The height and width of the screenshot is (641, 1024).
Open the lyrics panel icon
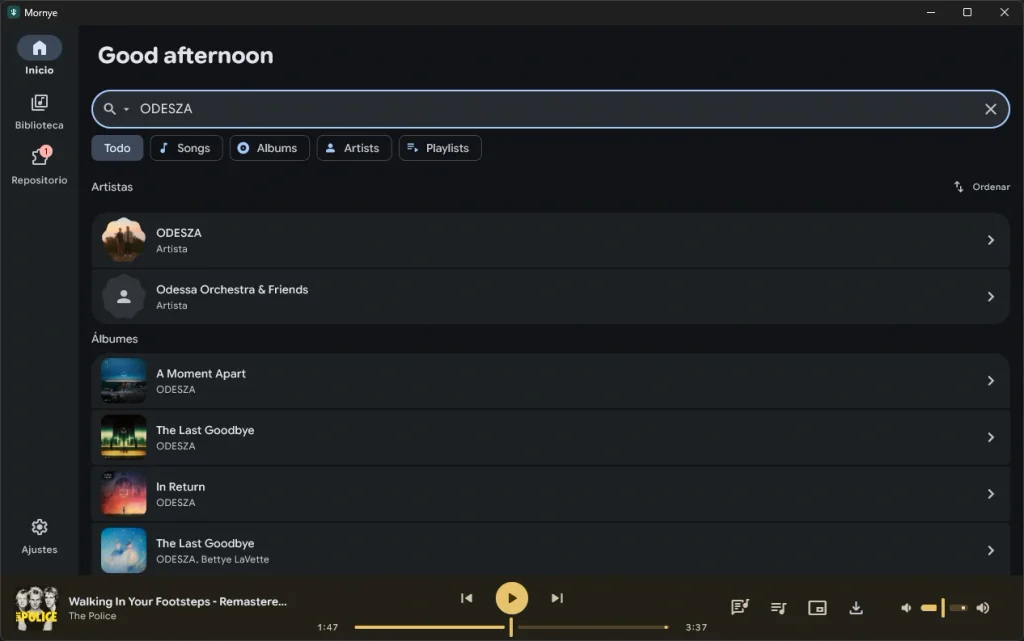click(x=739, y=608)
